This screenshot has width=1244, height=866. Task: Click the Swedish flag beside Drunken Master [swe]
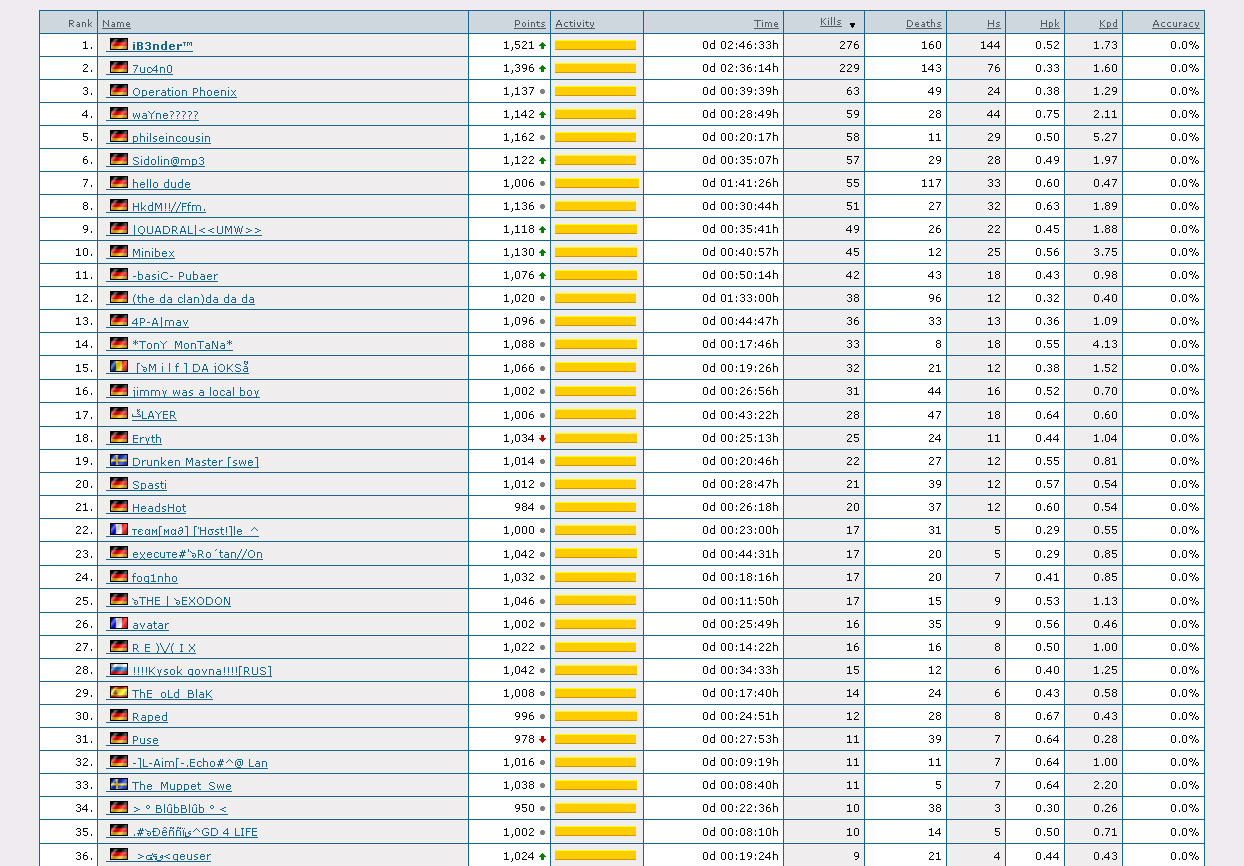click(x=119, y=461)
